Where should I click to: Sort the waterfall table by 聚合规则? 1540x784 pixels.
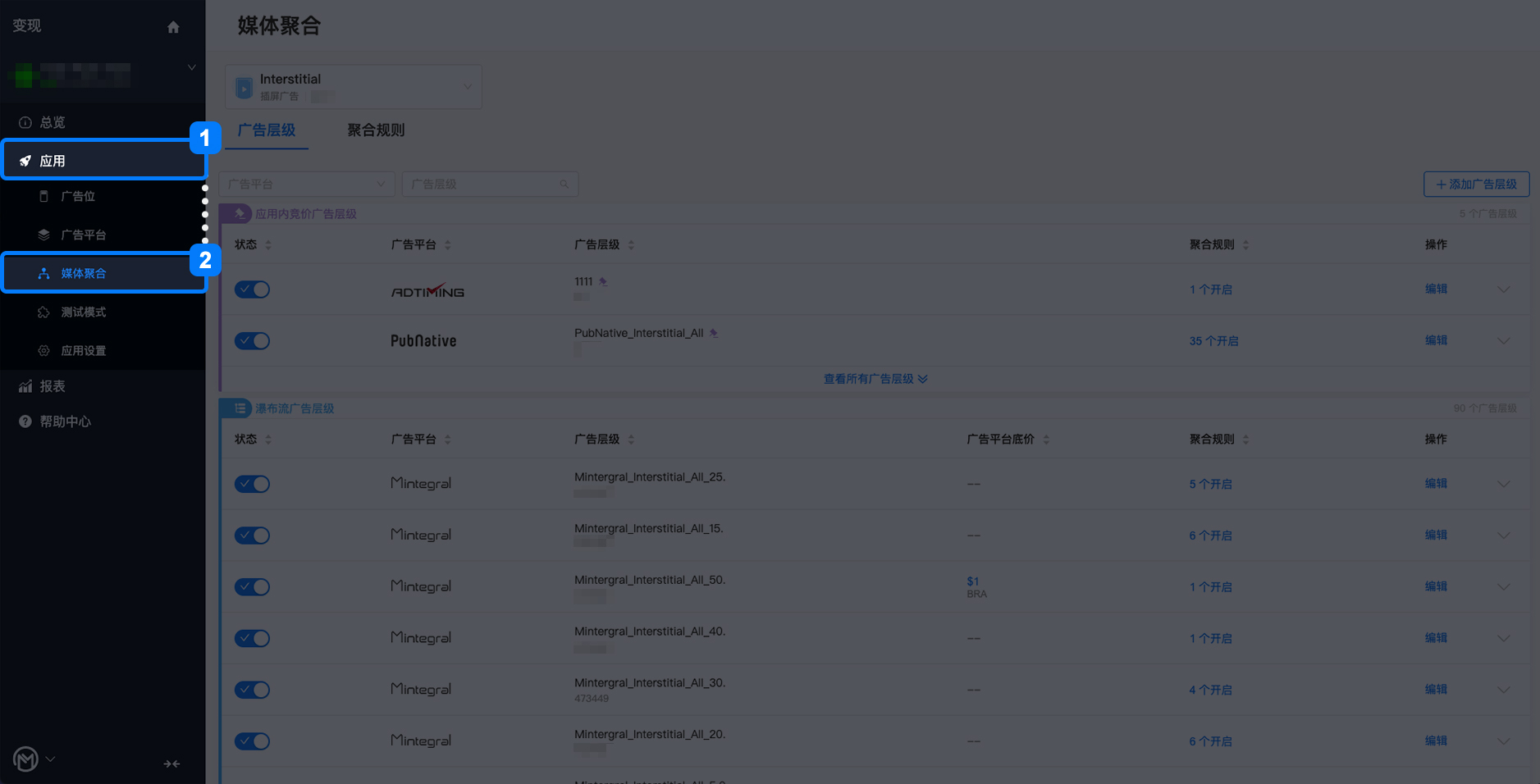click(x=1245, y=439)
